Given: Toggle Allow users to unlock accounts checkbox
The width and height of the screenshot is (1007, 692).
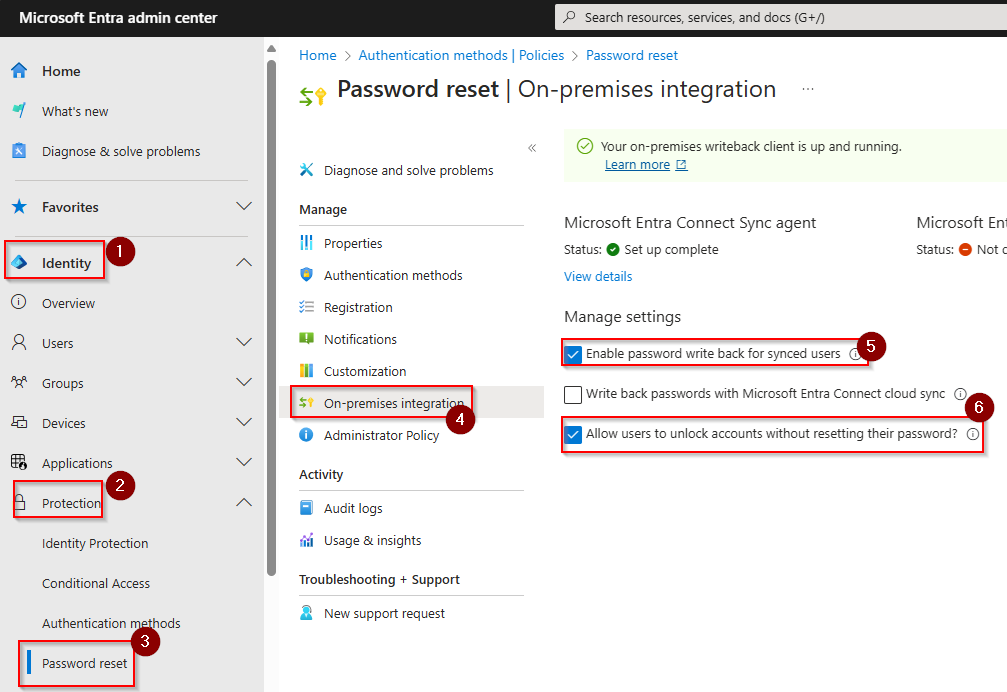Looking at the screenshot, I should point(573,434).
